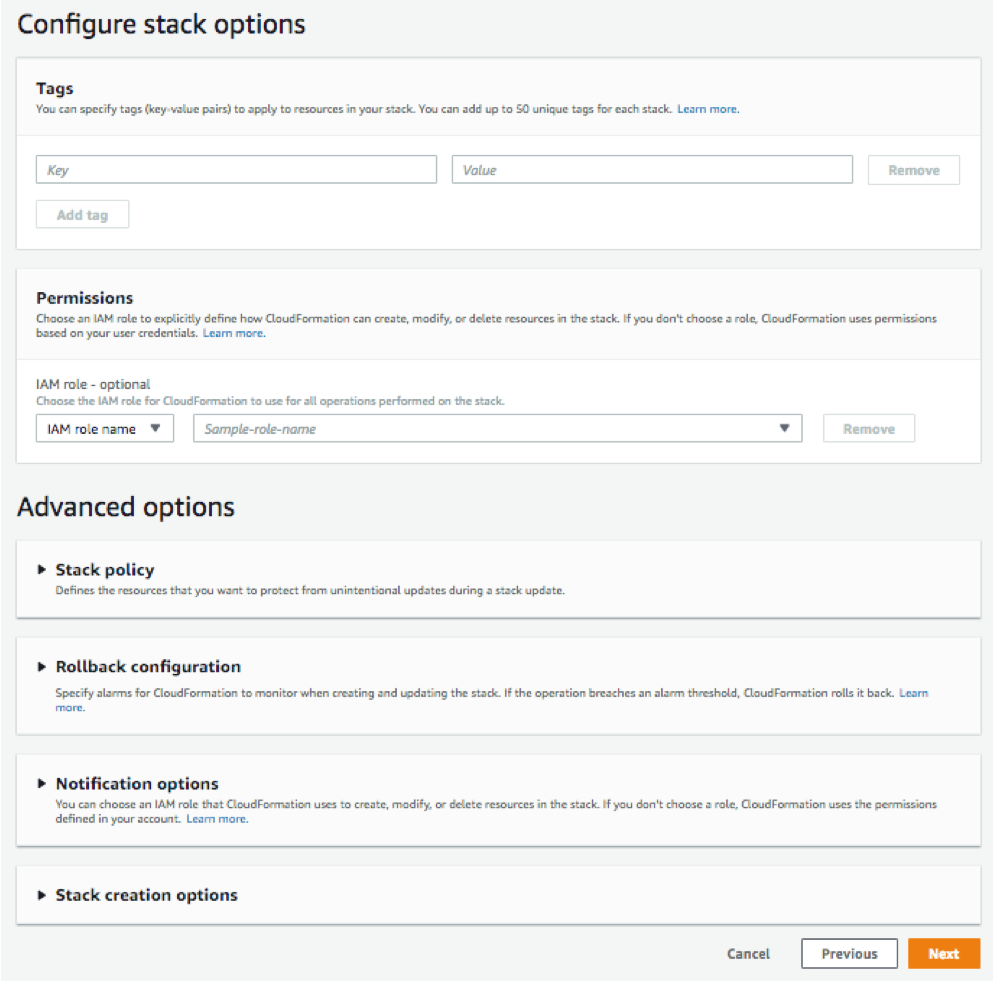Click the Stack policy heading
This screenshot has width=993, height=981.
105,570
